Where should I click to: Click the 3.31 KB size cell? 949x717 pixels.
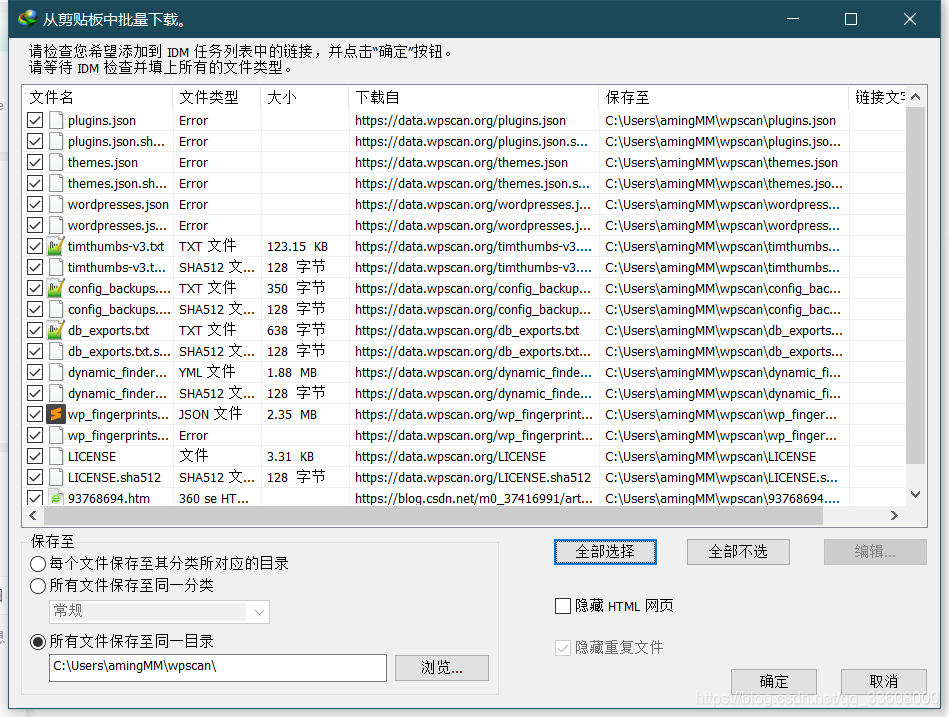pos(291,456)
